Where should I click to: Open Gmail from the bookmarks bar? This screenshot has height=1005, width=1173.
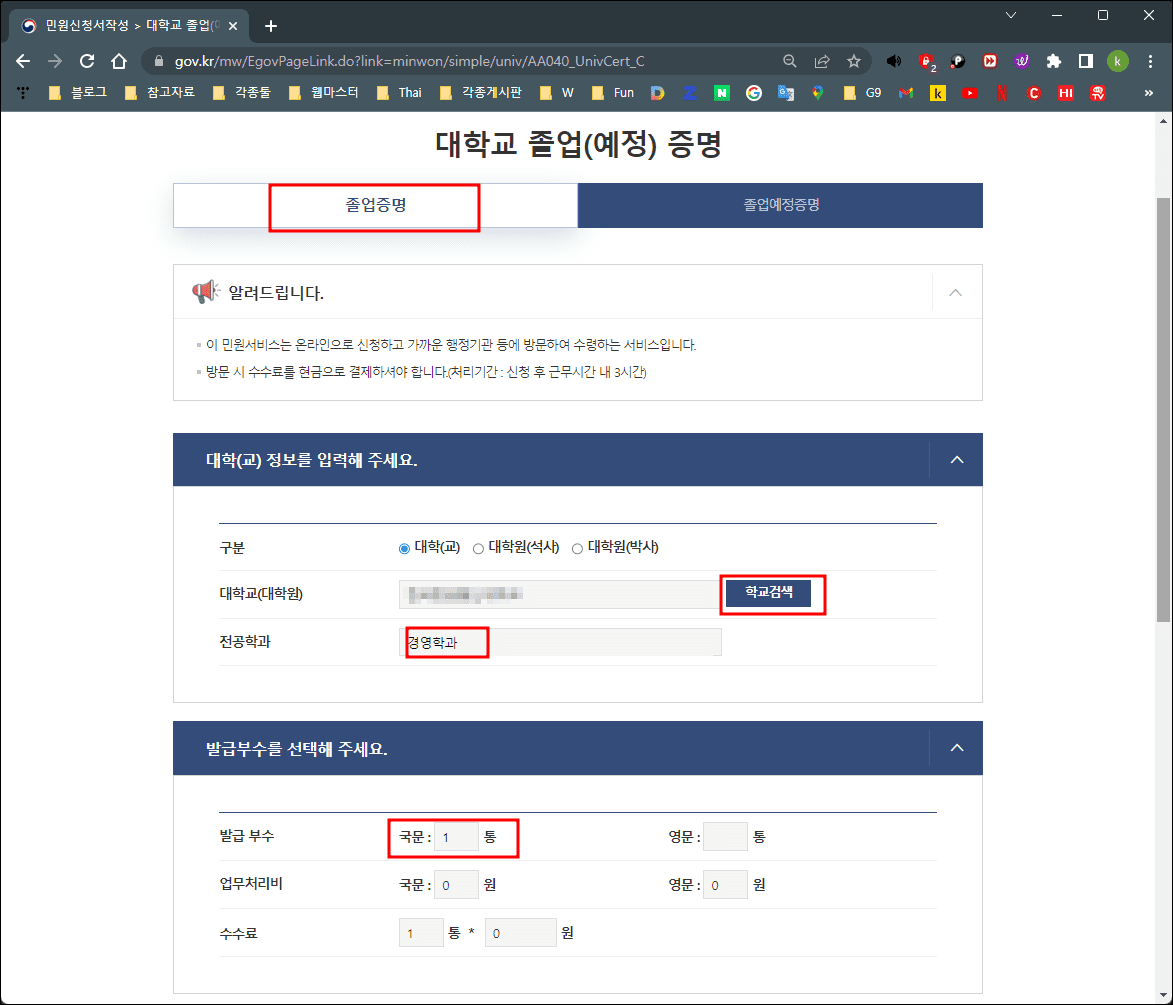click(906, 92)
